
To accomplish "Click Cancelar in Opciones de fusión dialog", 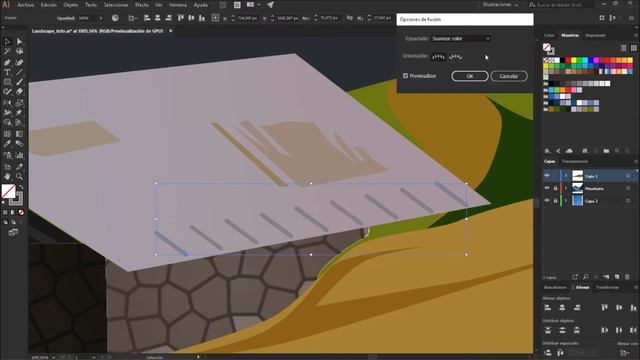I will (x=509, y=76).
